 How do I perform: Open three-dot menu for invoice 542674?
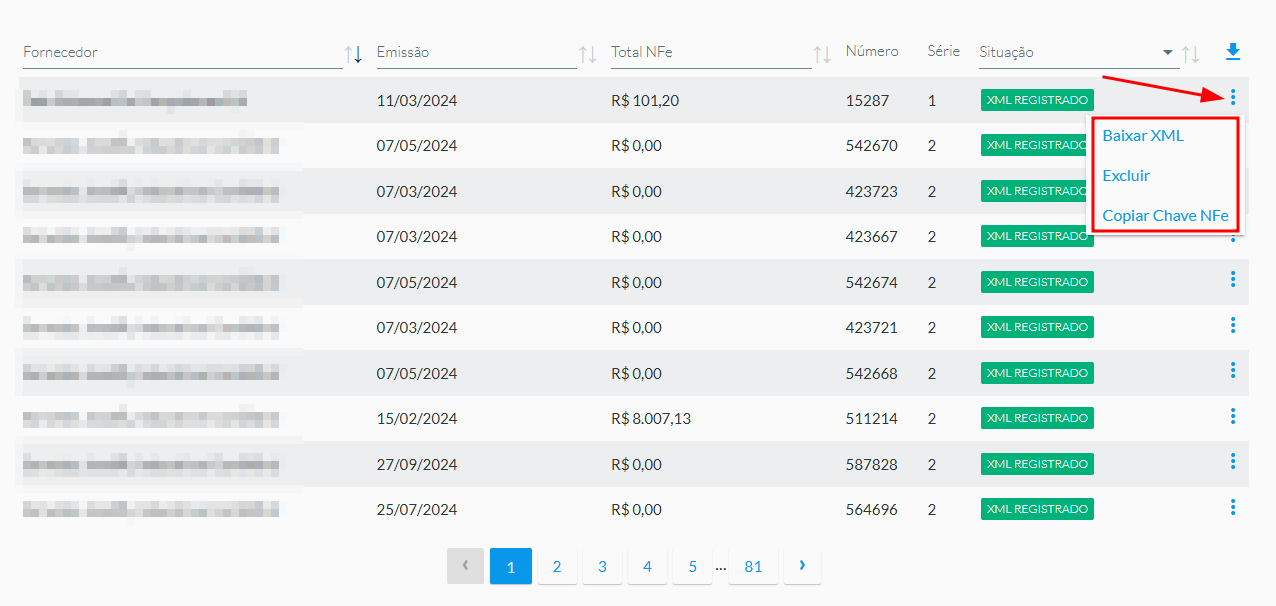pyautogui.click(x=1233, y=279)
